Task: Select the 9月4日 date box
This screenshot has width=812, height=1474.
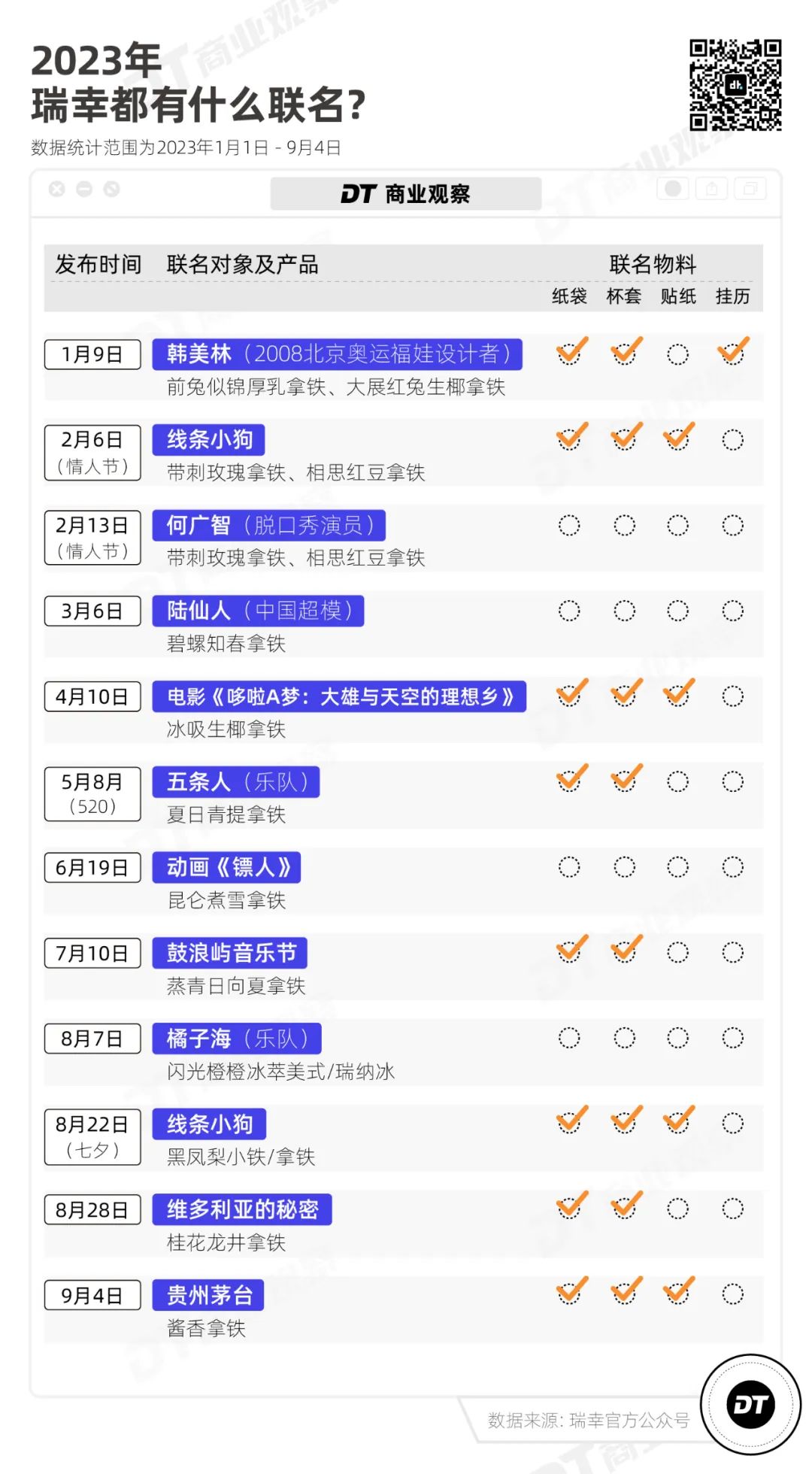Action: tap(92, 1295)
